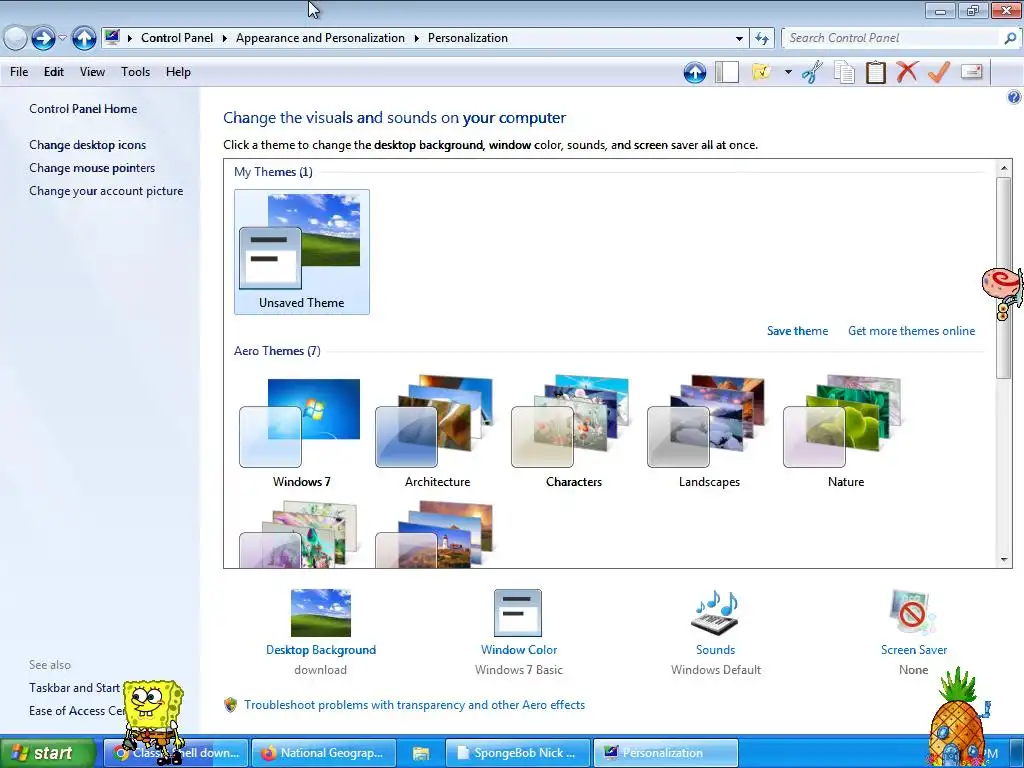Expand the address bar history dropdown

point(739,39)
